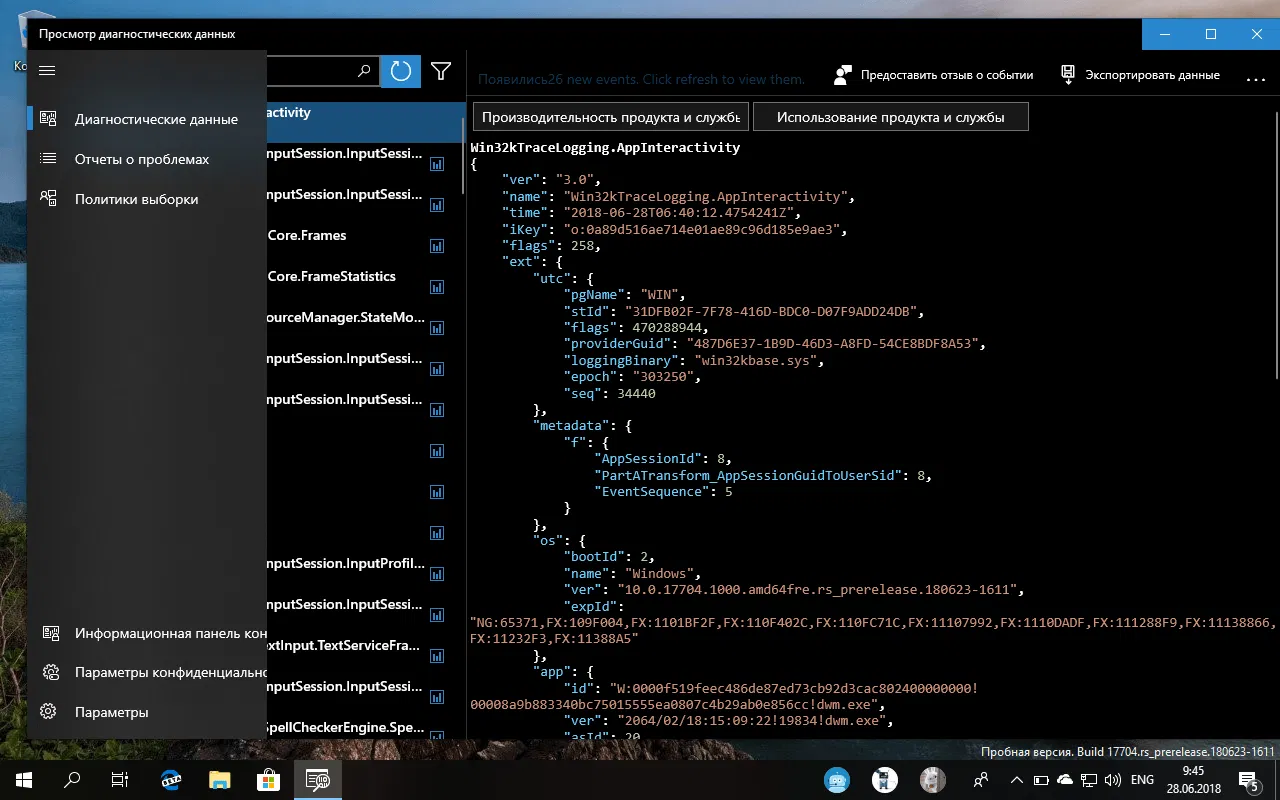Click Параметры gear settings item
This screenshot has height=800, width=1280.
click(111, 712)
